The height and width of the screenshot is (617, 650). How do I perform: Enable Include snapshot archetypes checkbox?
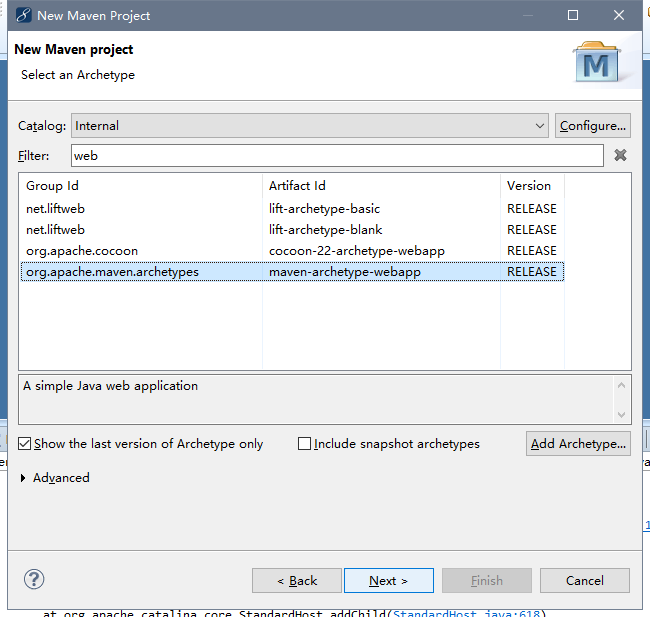(304, 444)
